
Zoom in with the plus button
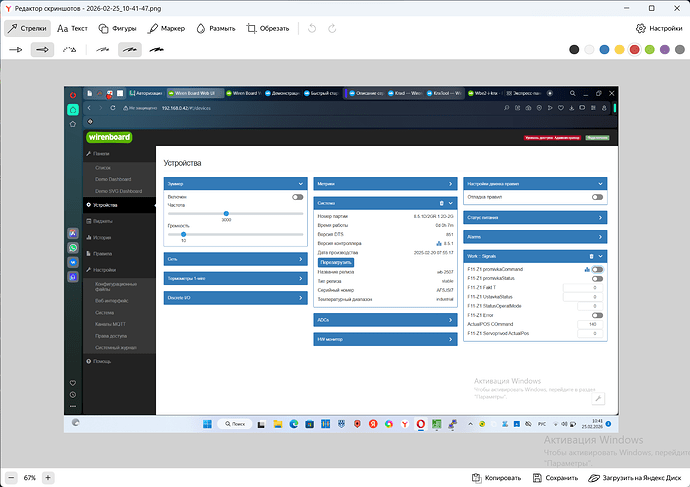coord(48,478)
